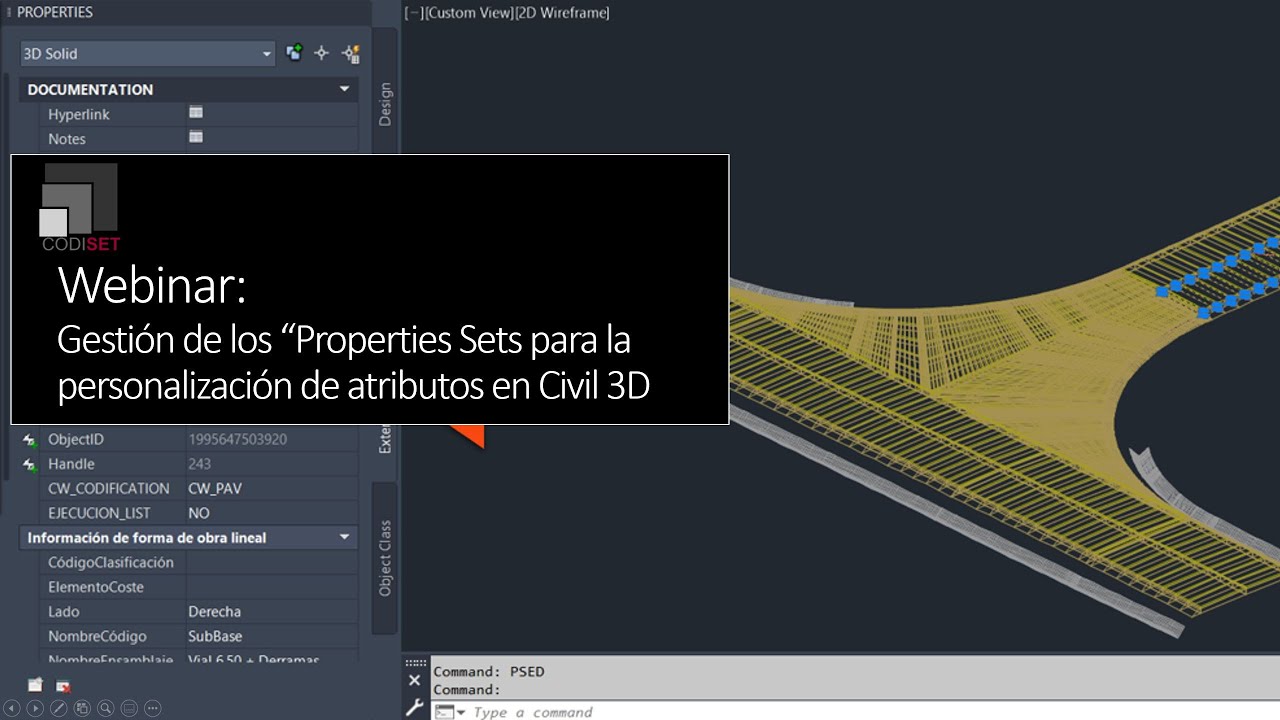Click a blue grip on the selected solid

(1162, 291)
